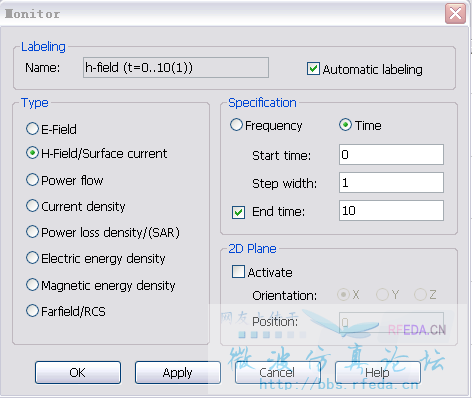The width and height of the screenshot is (472, 399).
Task: Toggle Automatic labeling checkbox
Action: coord(313,68)
